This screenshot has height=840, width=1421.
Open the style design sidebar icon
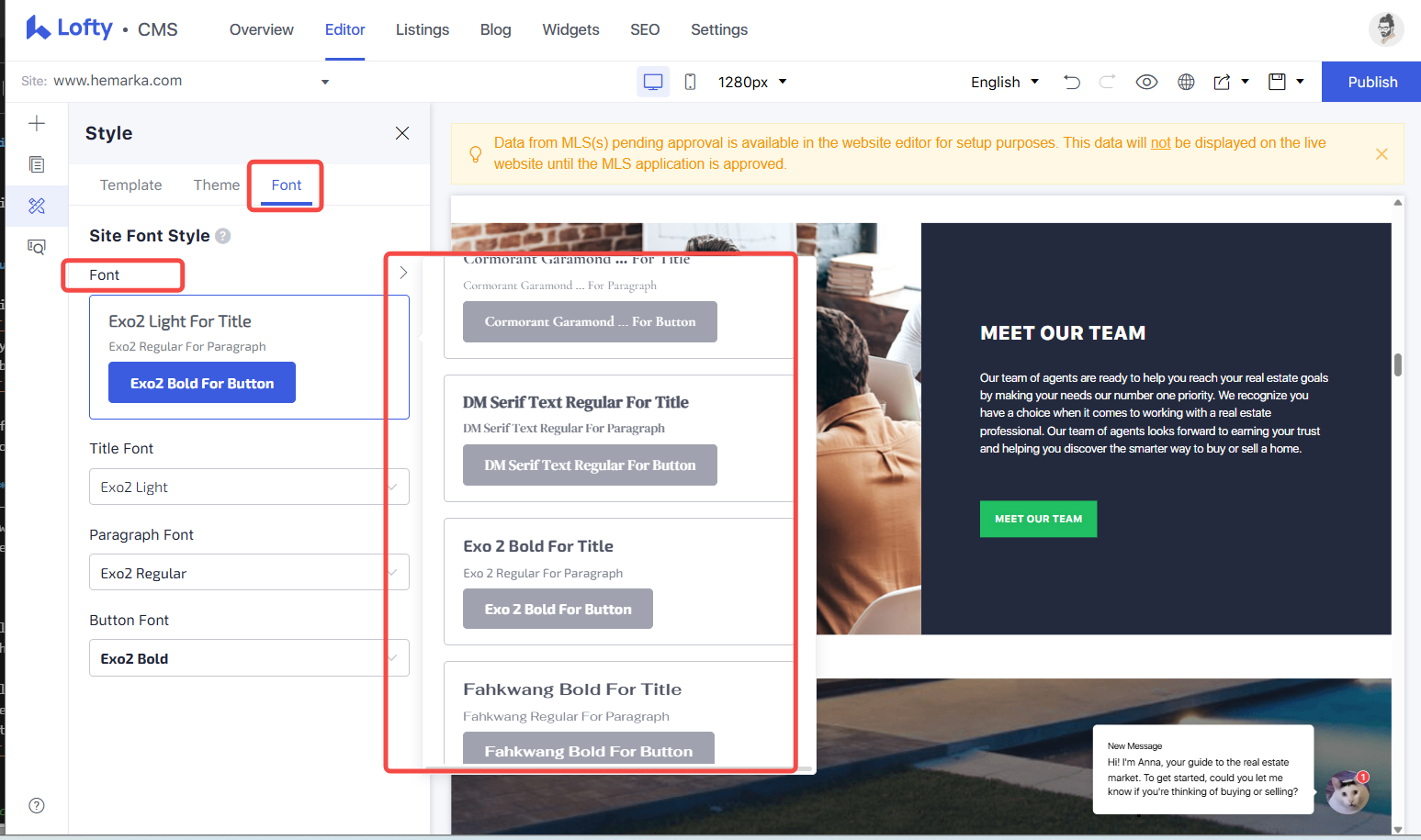coord(37,206)
